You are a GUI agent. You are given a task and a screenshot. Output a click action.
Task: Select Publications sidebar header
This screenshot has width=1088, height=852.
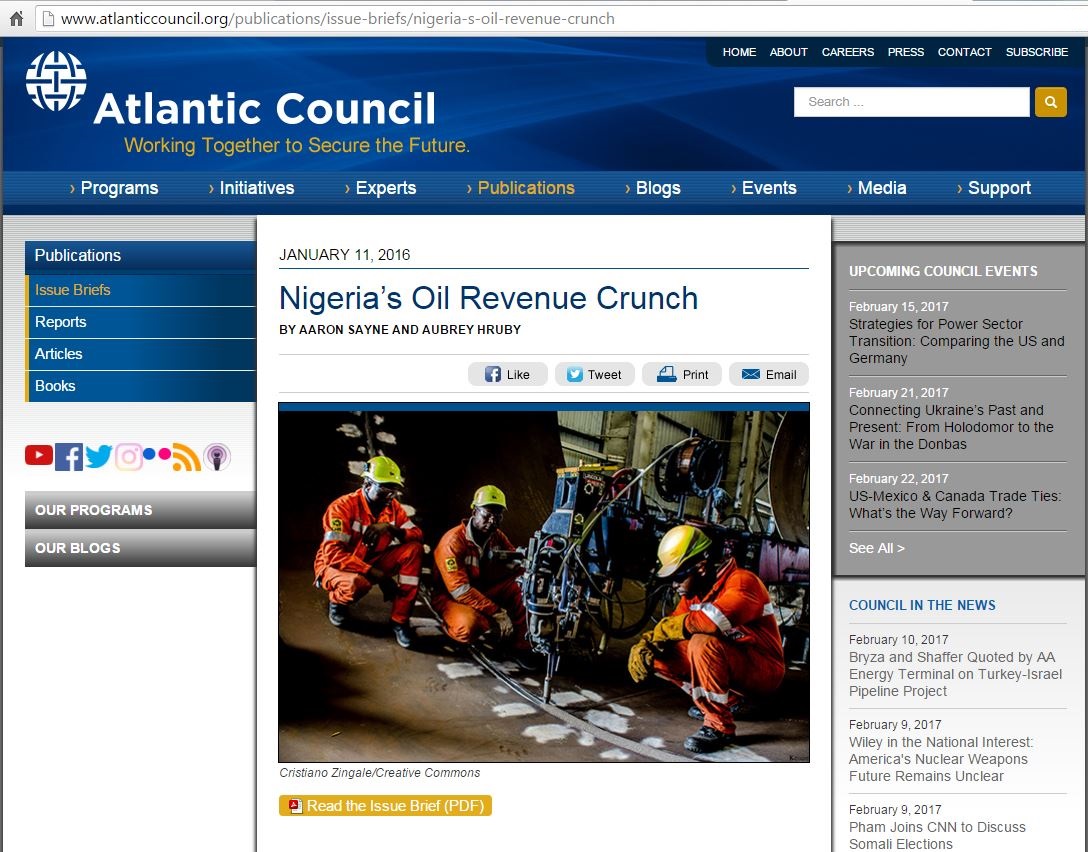[140, 255]
